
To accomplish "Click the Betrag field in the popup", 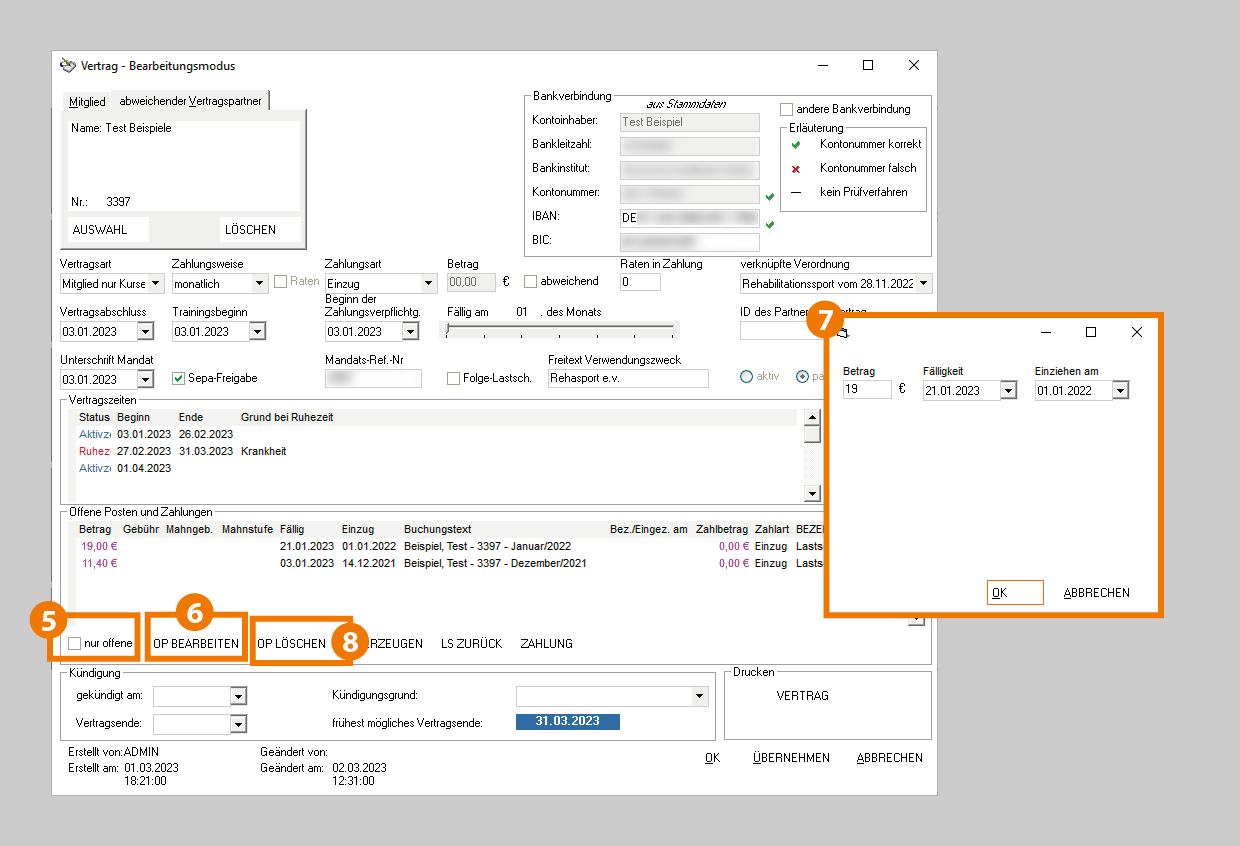I will 866,390.
